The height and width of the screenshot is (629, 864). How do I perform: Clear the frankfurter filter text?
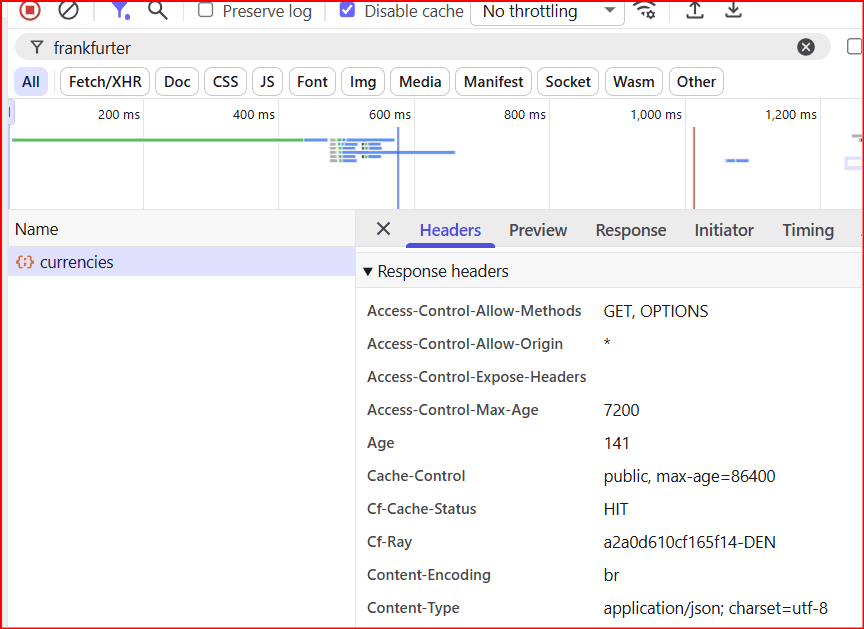pyautogui.click(x=806, y=47)
